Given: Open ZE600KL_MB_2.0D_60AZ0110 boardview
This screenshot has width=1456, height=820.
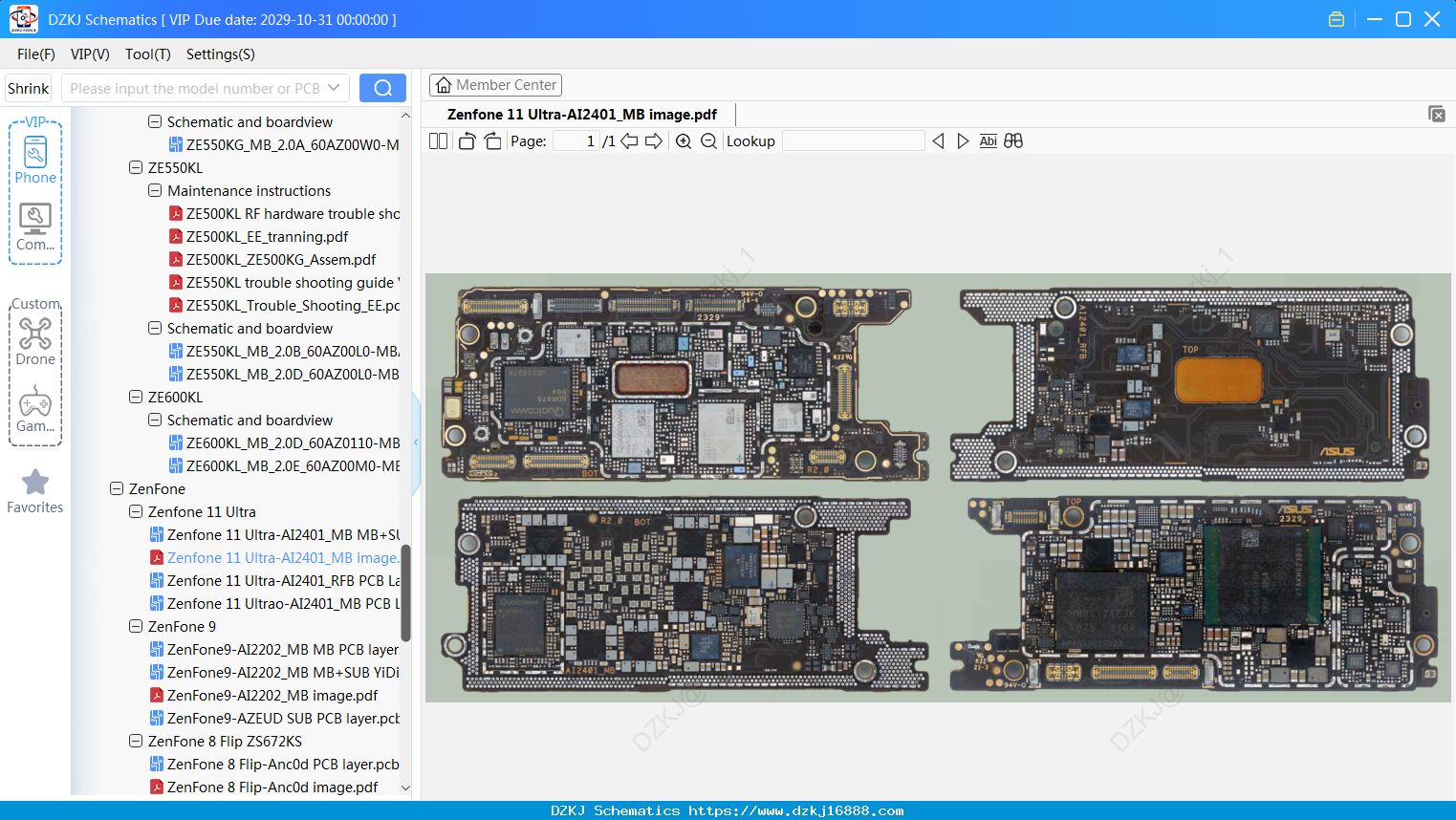Looking at the screenshot, I should [284, 442].
